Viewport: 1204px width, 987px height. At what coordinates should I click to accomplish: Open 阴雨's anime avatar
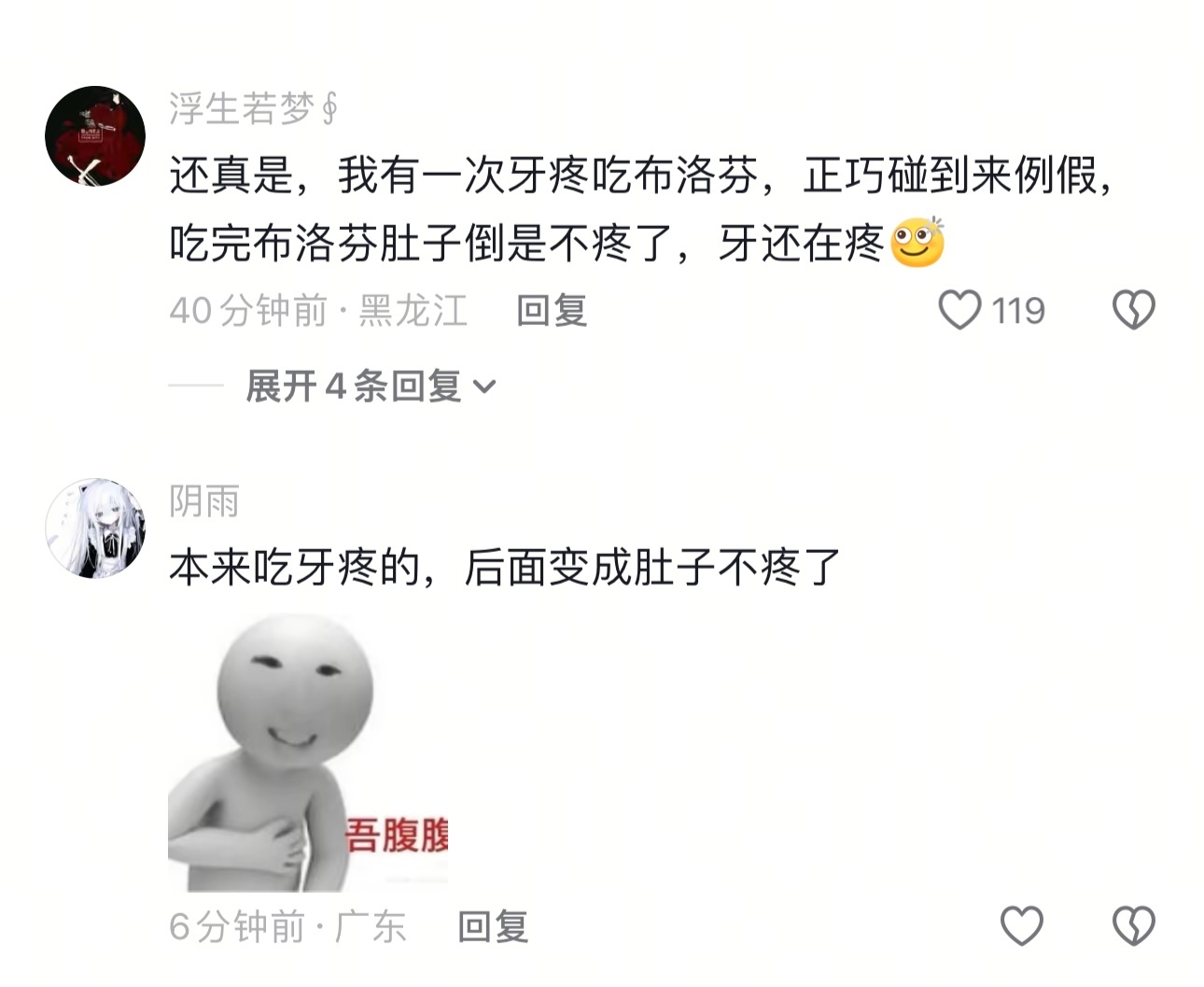(x=95, y=529)
